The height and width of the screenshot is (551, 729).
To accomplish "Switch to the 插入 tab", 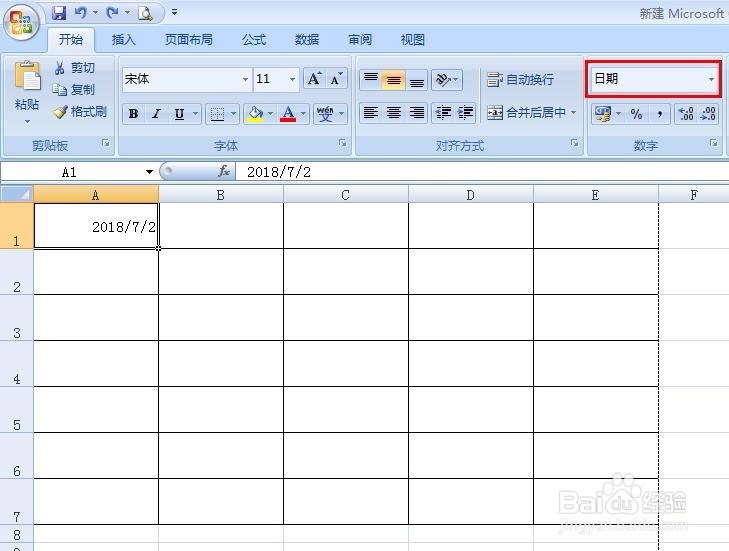I will coord(124,40).
